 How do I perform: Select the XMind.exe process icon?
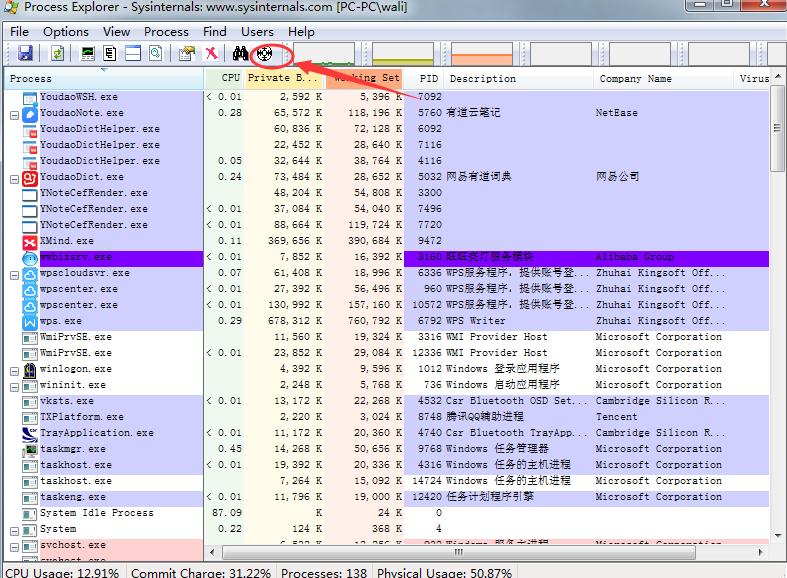(x=30, y=241)
